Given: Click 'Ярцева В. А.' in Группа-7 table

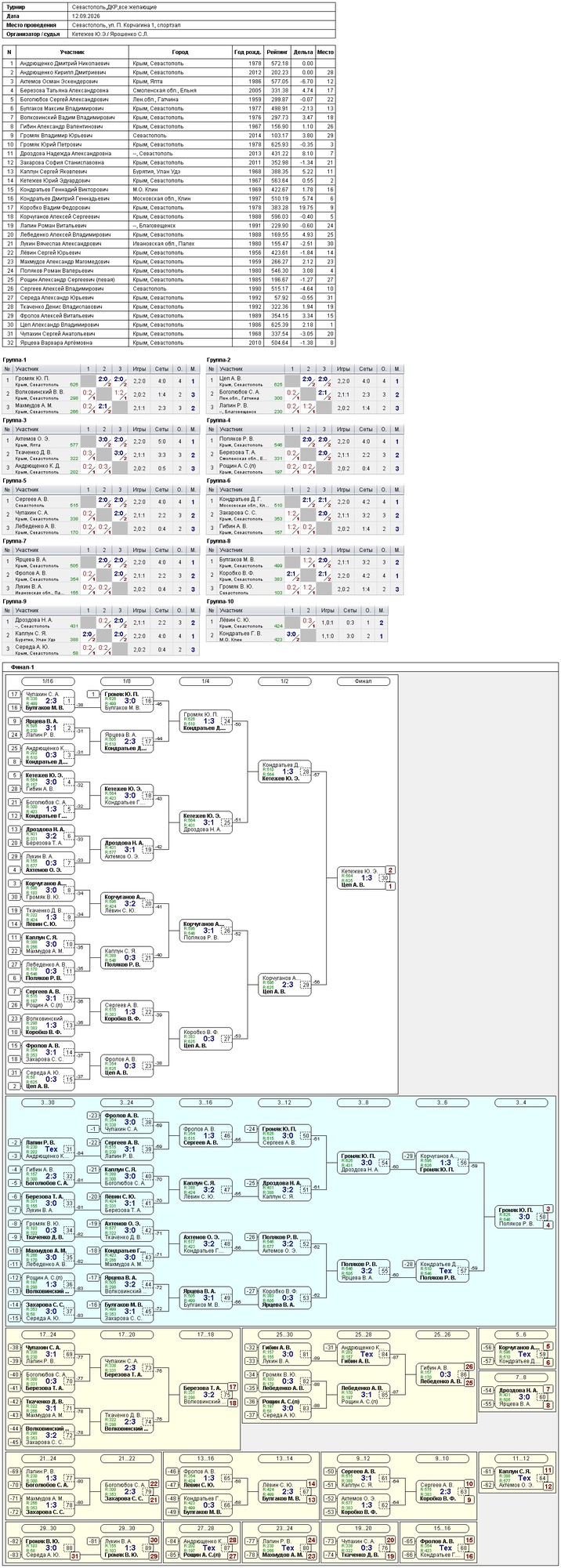Looking at the screenshot, I should (31, 560).
